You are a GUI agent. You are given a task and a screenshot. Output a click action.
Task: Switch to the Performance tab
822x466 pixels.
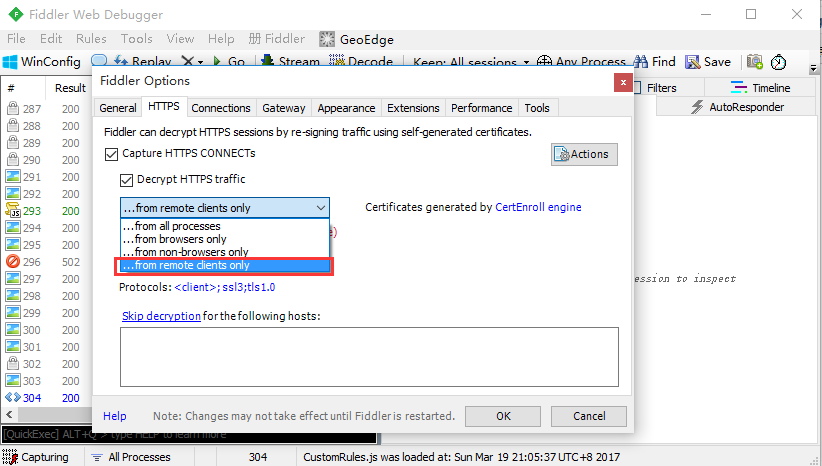tap(481, 108)
